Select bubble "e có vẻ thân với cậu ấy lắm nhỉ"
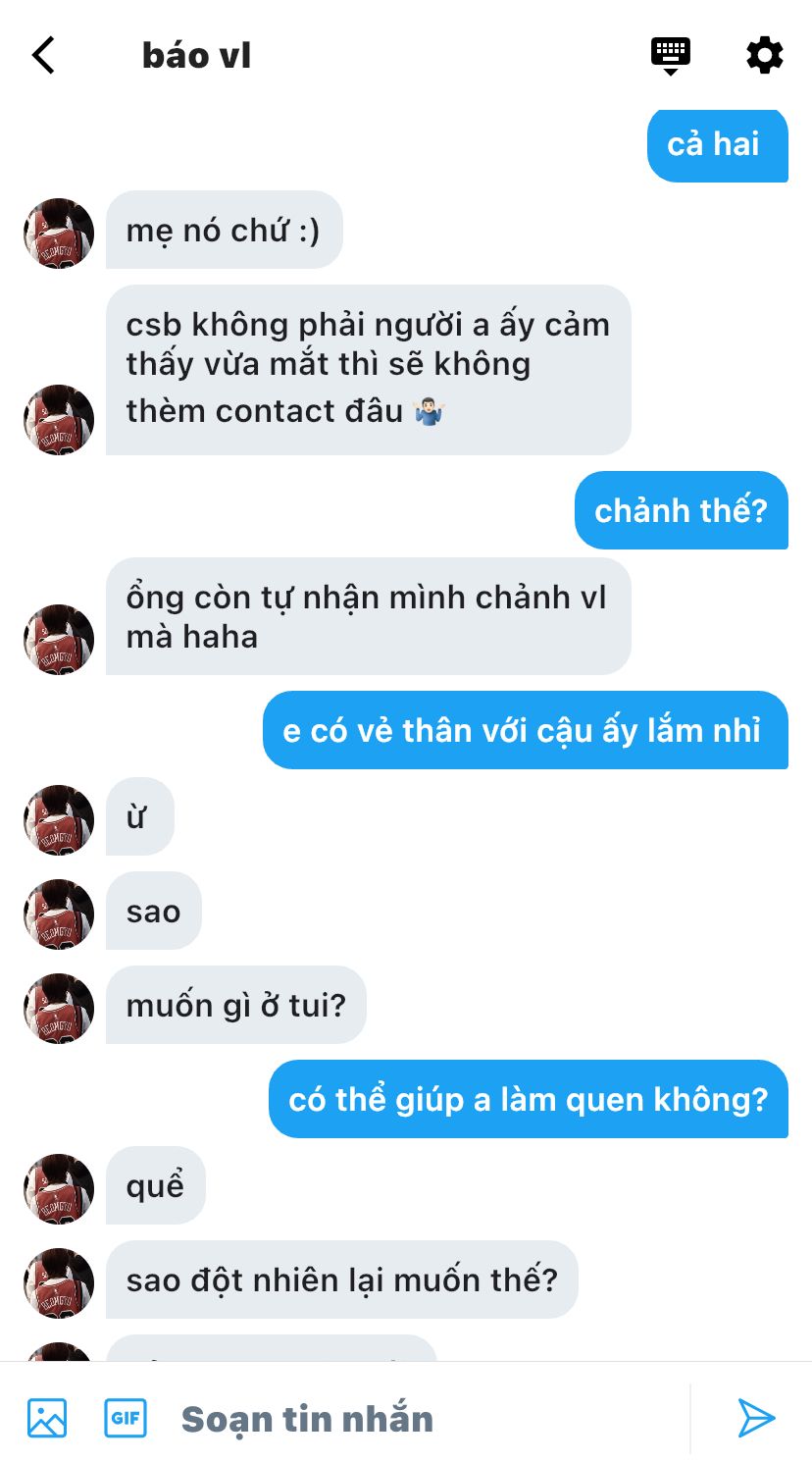 [526, 730]
